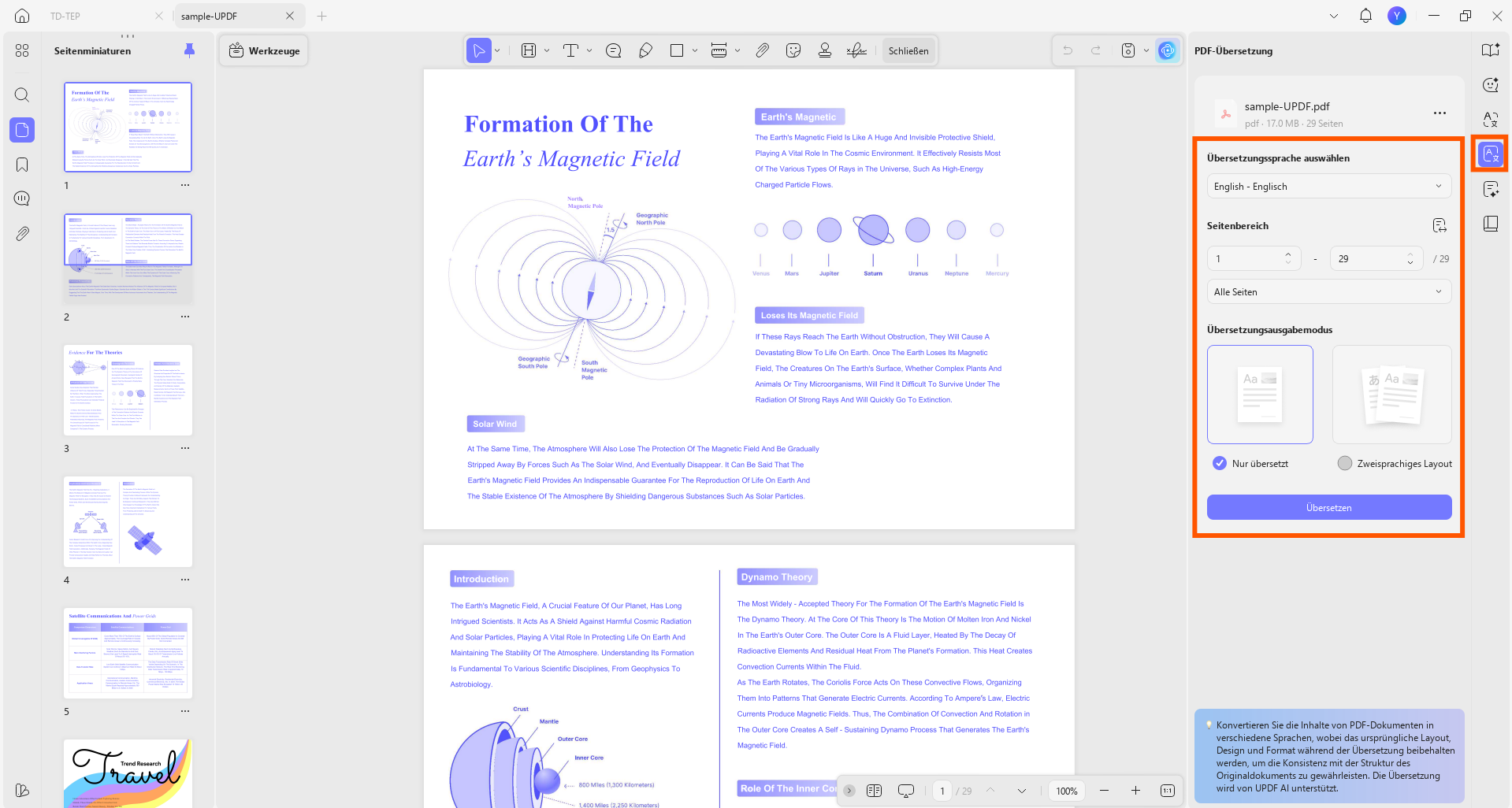The width and height of the screenshot is (1512, 808).
Task: Toggle page layout view in bottom bar
Action: point(874,791)
